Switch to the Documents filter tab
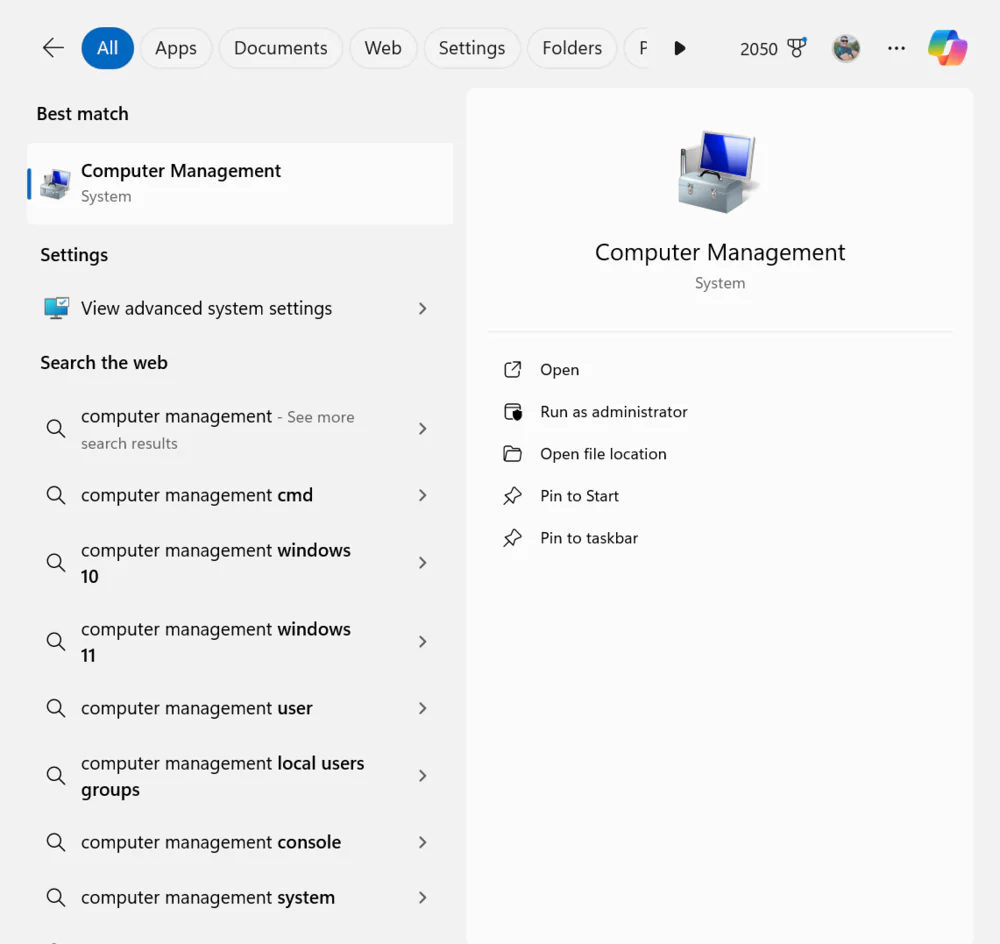This screenshot has width=1000, height=944. (x=281, y=48)
